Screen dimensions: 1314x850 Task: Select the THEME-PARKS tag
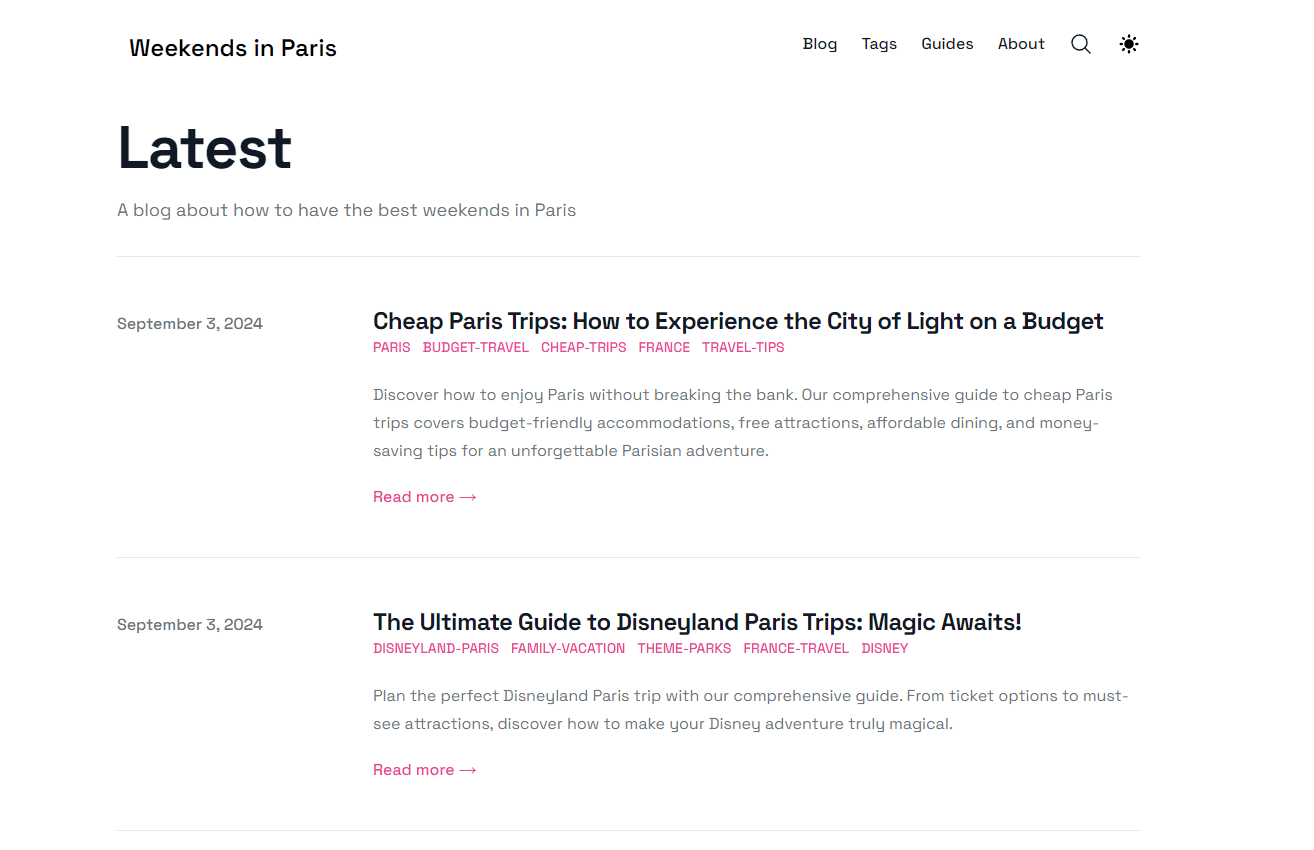pos(684,648)
